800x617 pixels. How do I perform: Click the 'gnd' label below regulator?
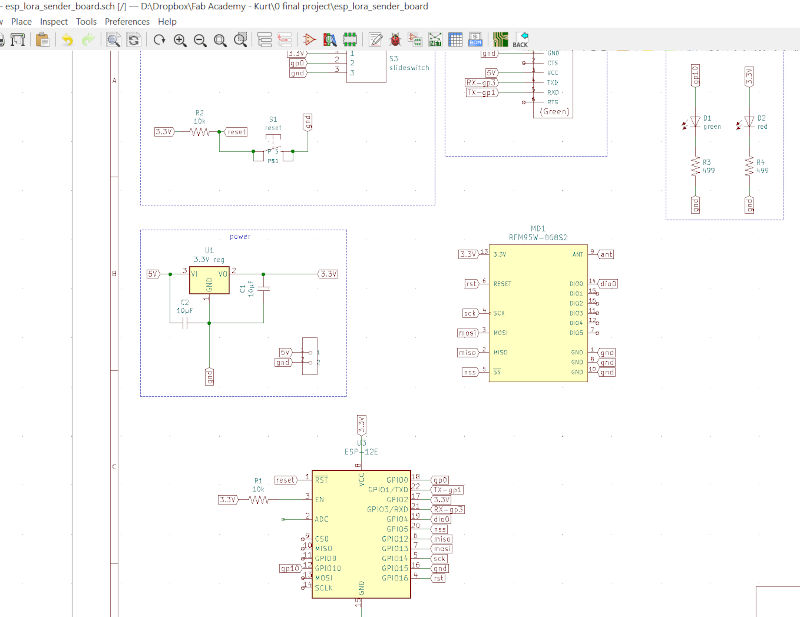(209, 377)
